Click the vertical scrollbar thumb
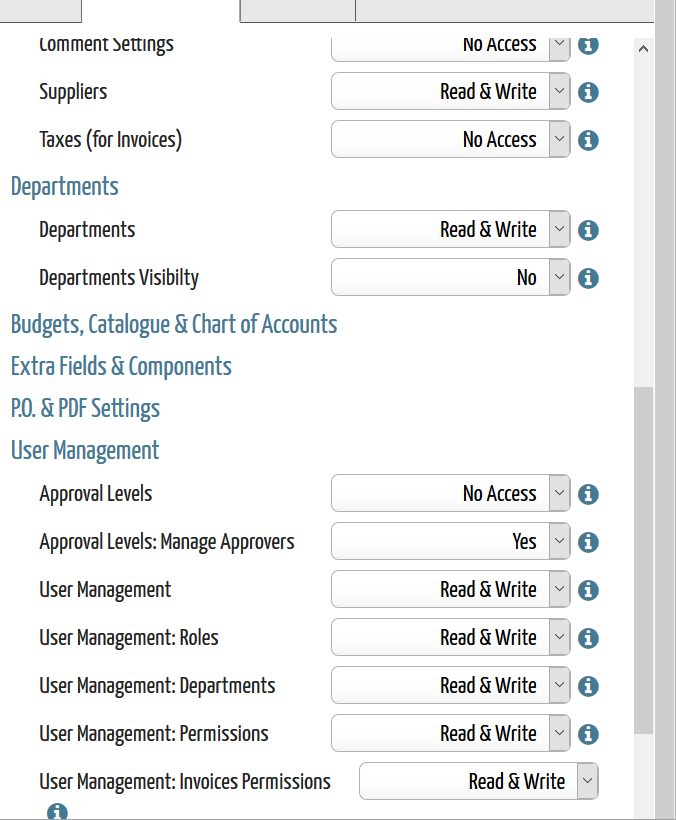 [x=644, y=560]
